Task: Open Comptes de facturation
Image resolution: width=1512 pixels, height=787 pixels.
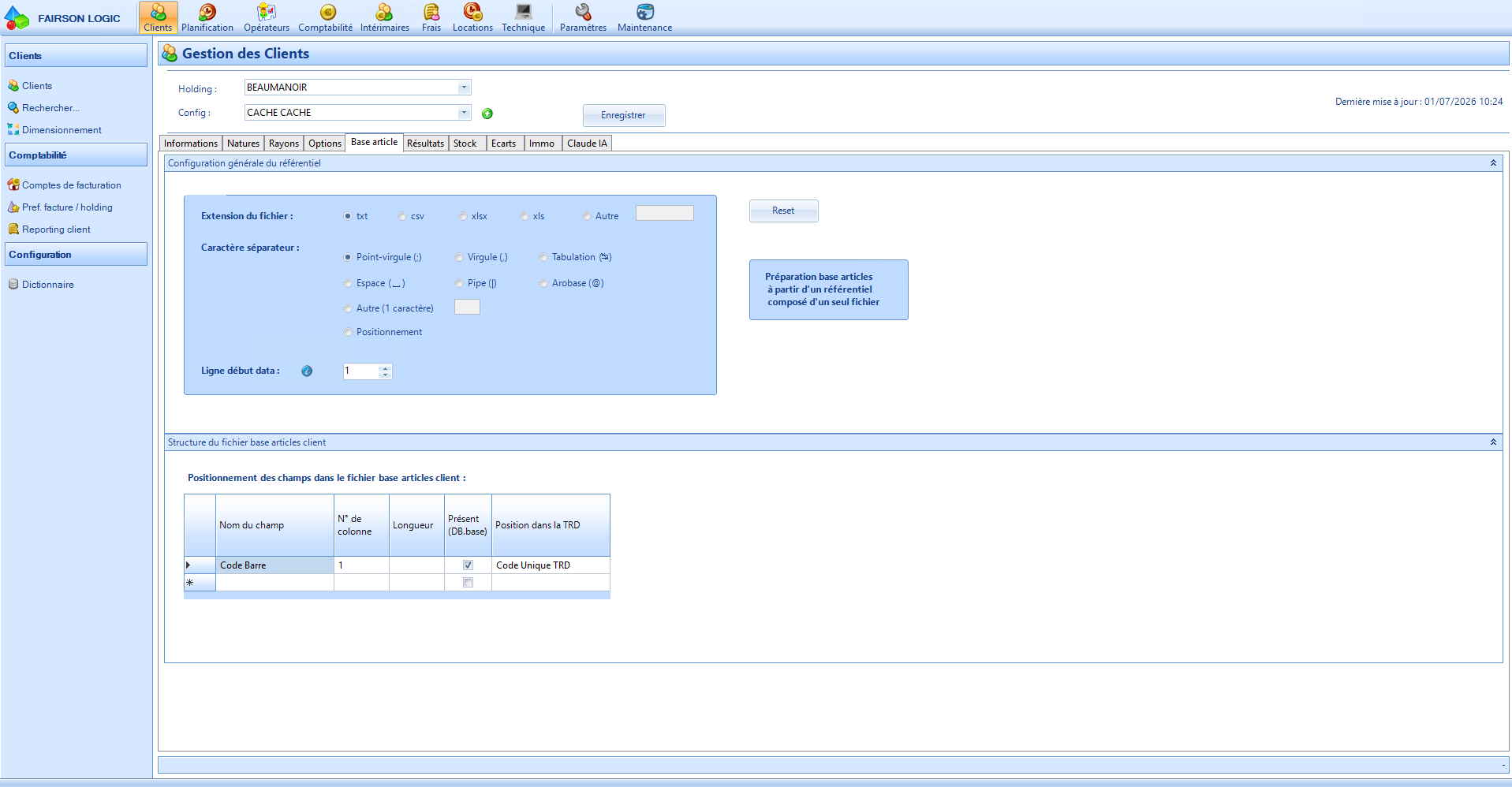Action: pos(65,185)
